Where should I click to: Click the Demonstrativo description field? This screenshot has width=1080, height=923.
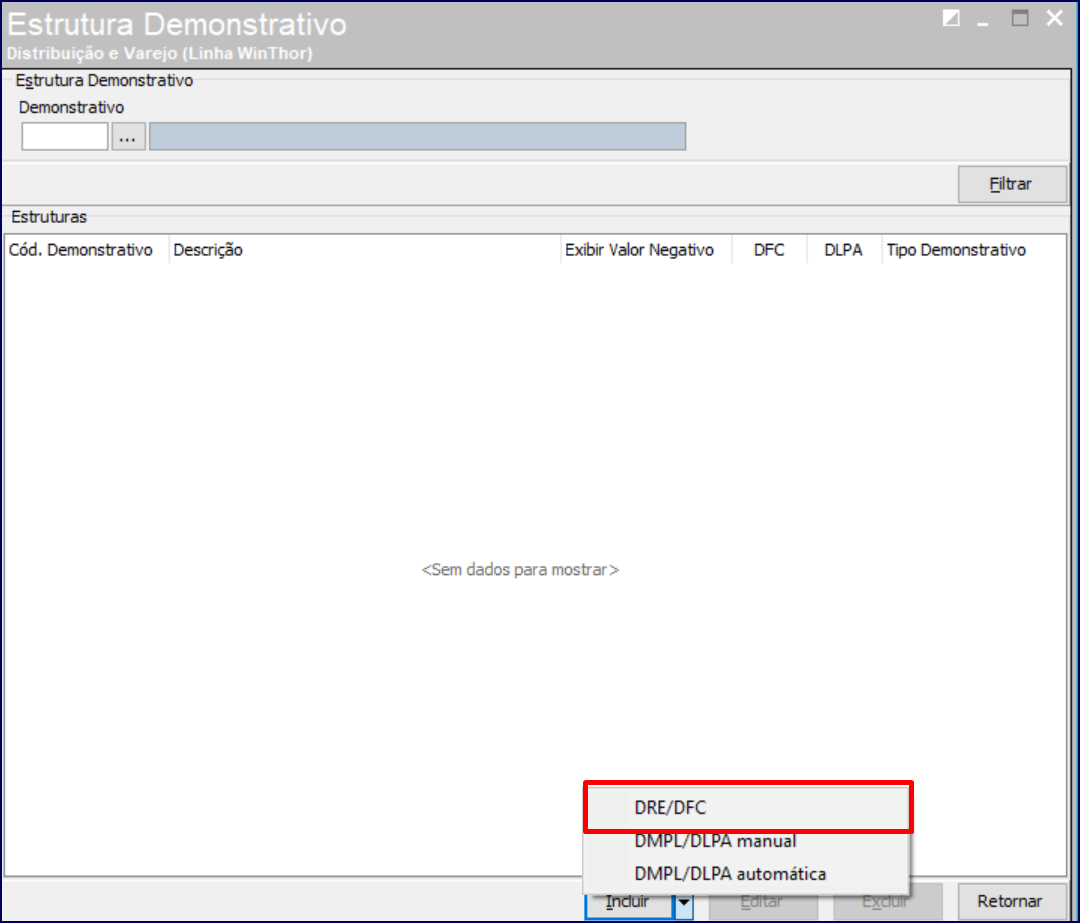(417, 136)
